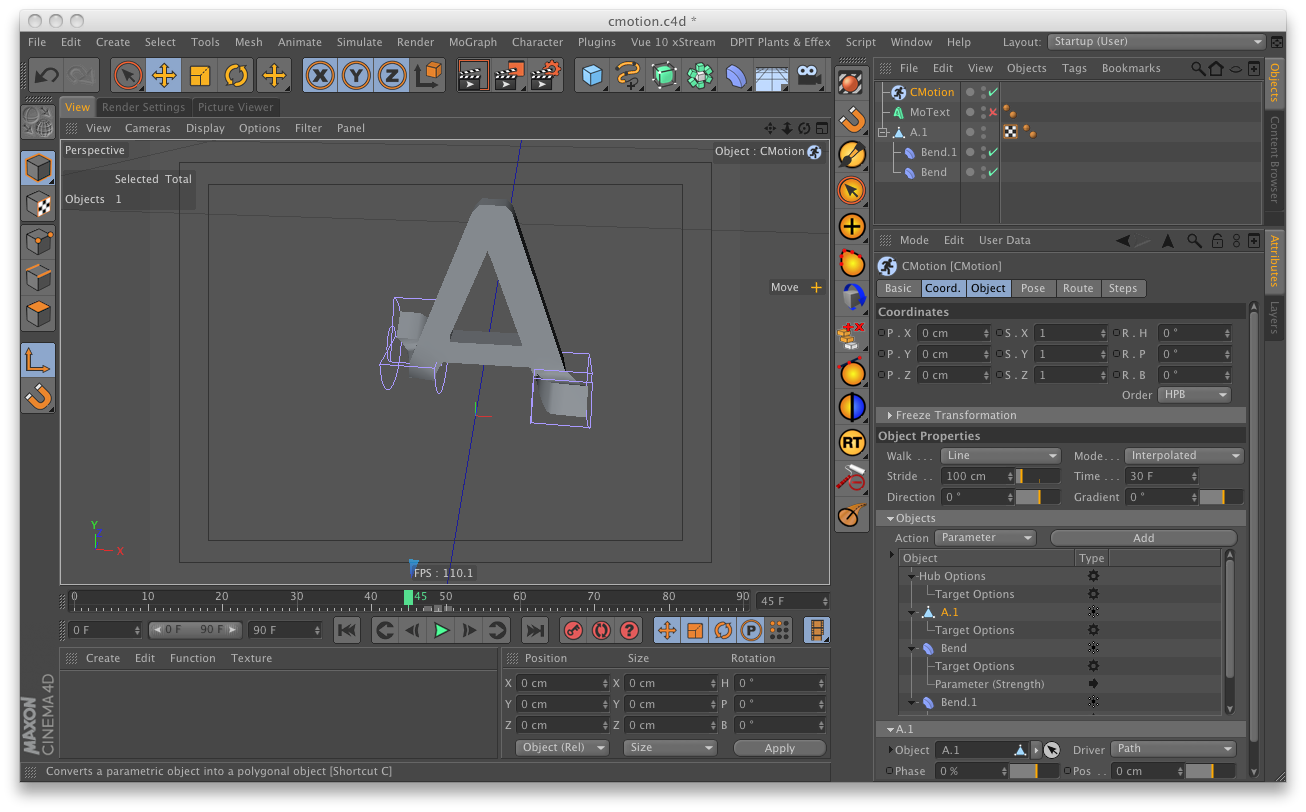Image resolution: width=1306 pixels, height=812 pixels.
Task: Click Render Active View clapperboard icon
Action: click(473, 75)
